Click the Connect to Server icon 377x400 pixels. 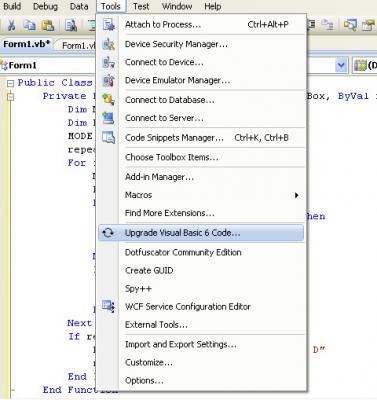109,118
